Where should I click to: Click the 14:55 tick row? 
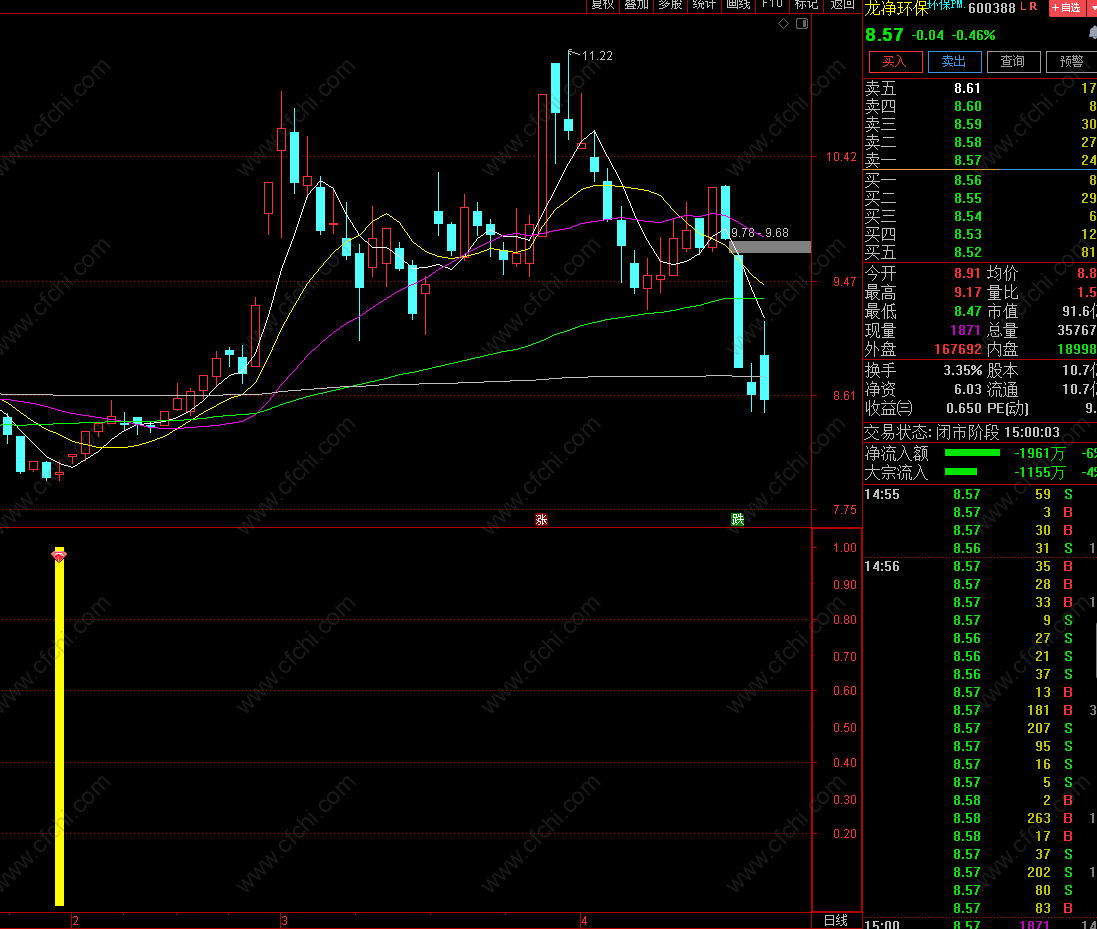[979, 495]
